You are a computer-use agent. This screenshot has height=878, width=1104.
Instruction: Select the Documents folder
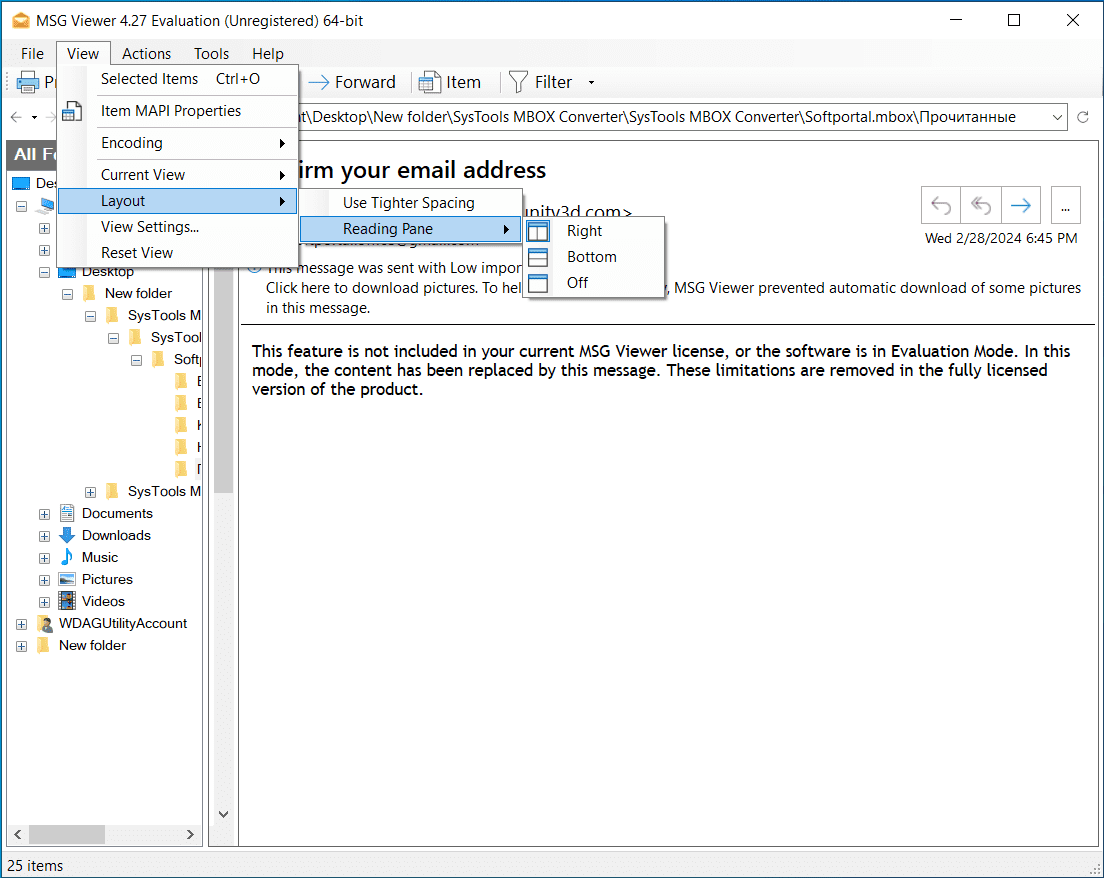click(117, 513)
